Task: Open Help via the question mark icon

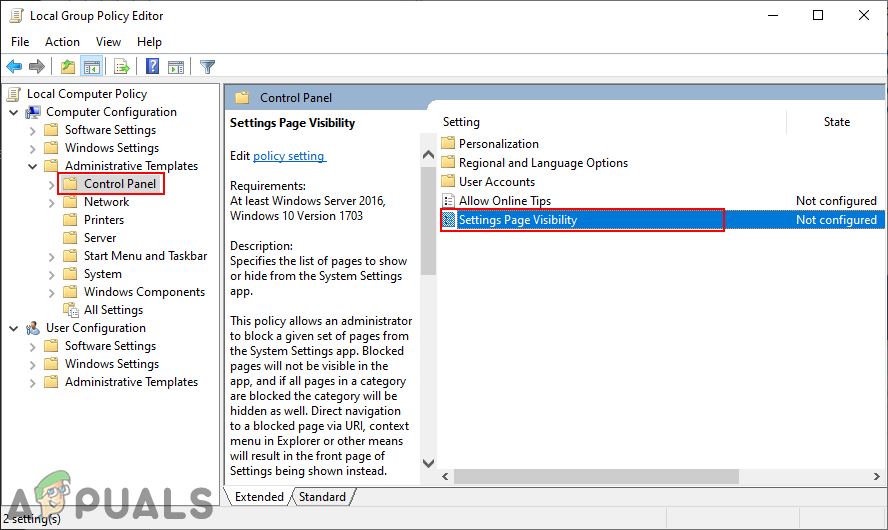Action: point(152,66)
